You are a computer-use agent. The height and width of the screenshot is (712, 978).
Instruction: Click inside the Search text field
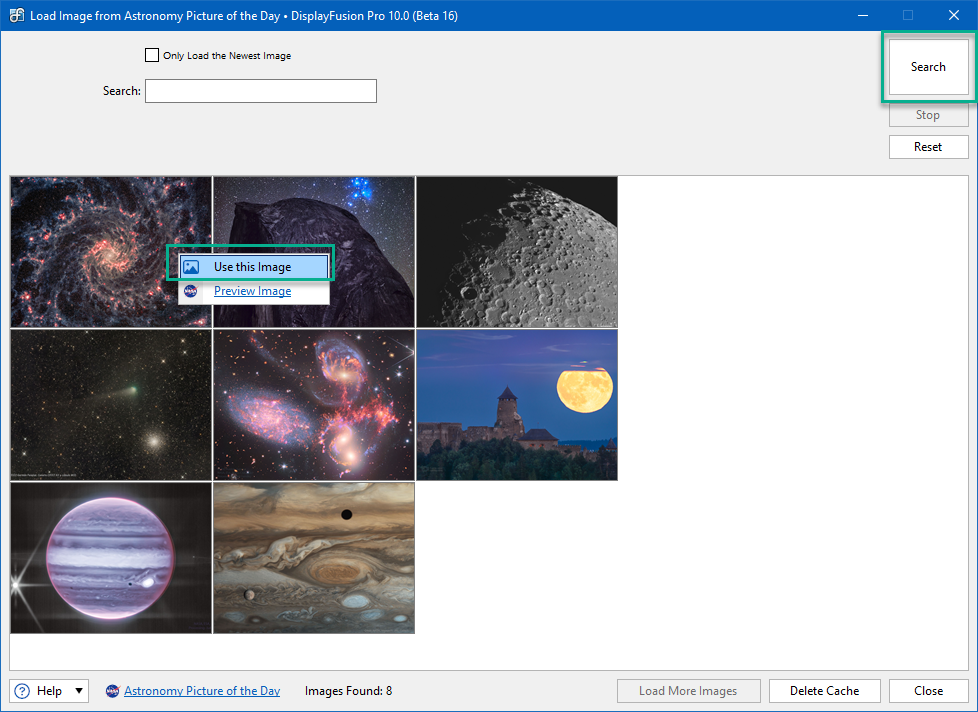click(x=260, y=91)
